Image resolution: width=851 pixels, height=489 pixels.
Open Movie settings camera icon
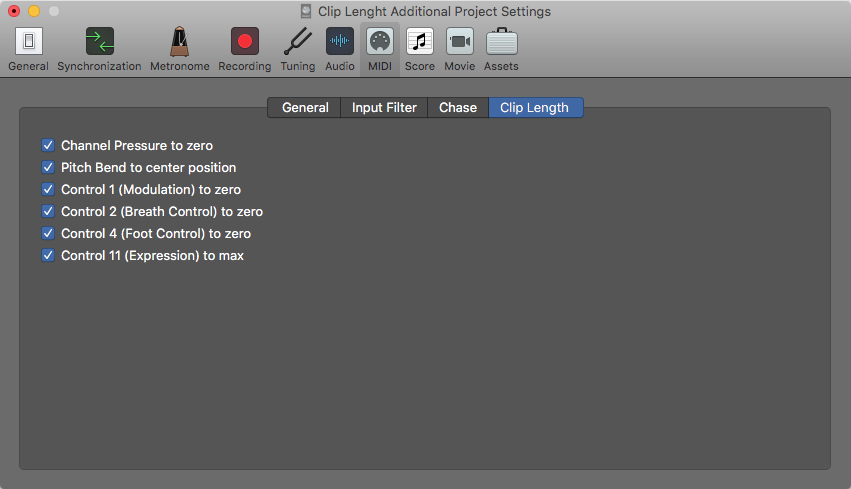[x=460, y=41]
